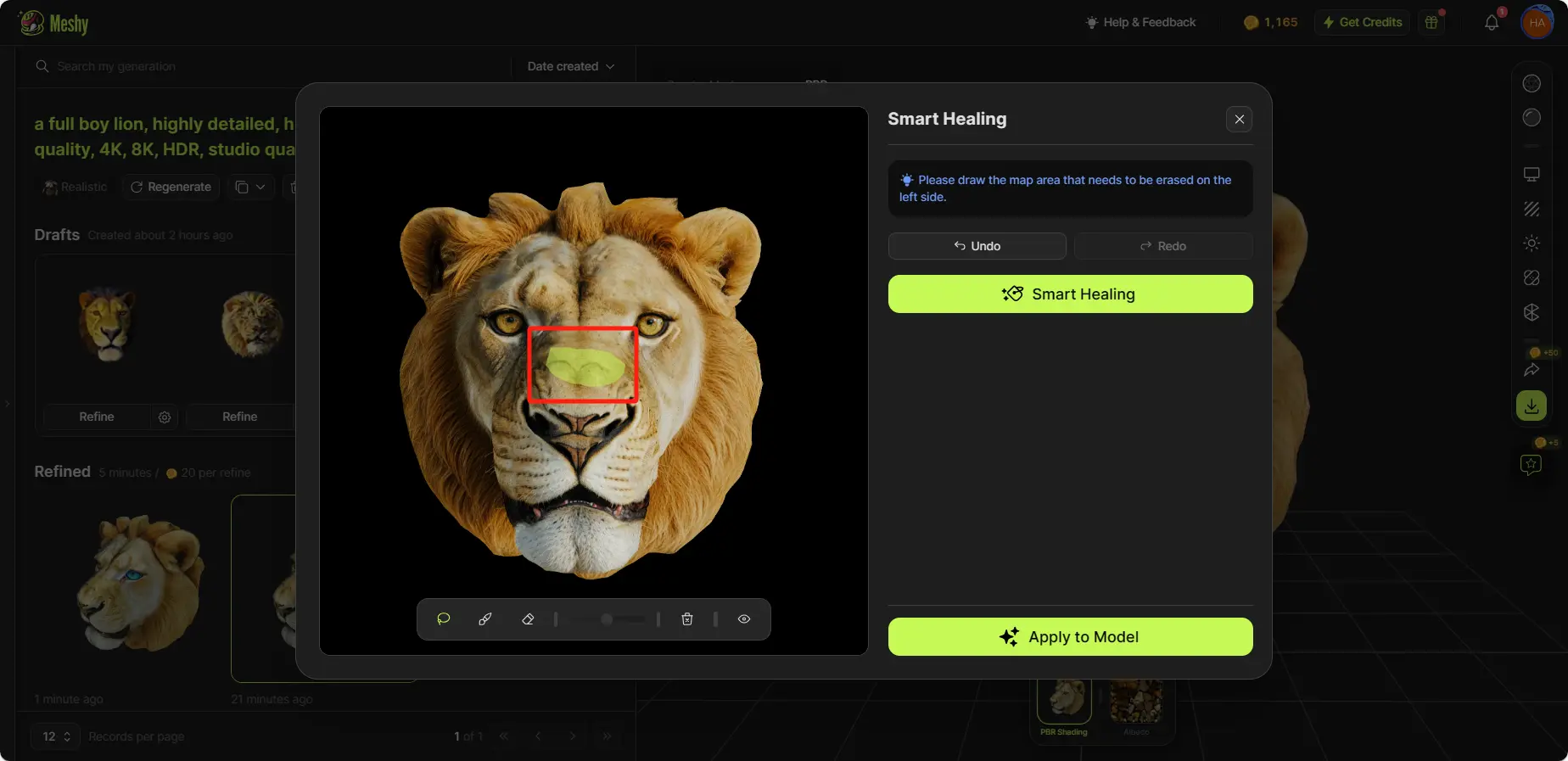
Task: Pick the eraser tool
Action: (x=528, y=619)
